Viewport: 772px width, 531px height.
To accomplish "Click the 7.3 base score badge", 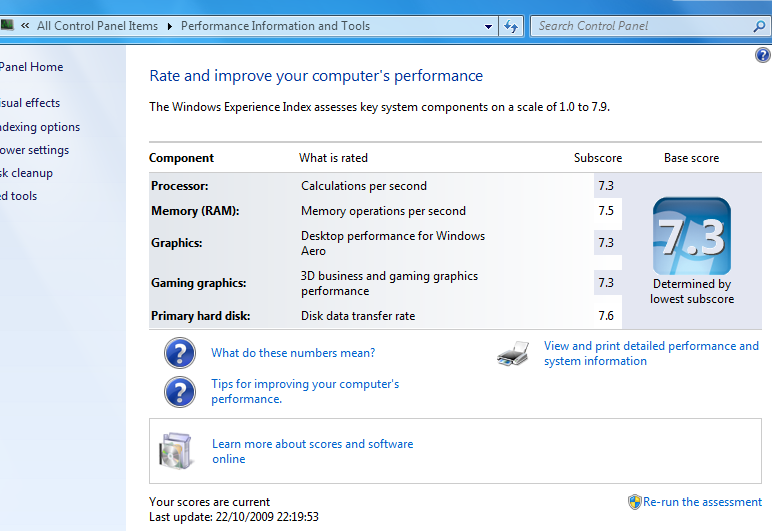I will [692, 236].
